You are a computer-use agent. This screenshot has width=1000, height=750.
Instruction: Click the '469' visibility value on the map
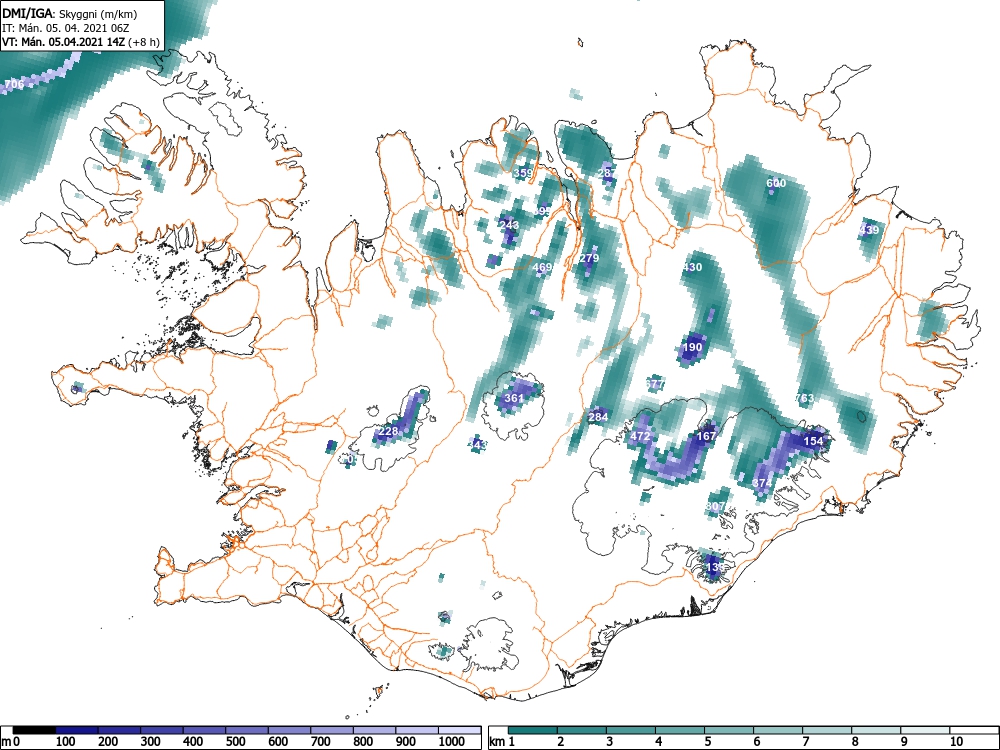pos(542,267)
